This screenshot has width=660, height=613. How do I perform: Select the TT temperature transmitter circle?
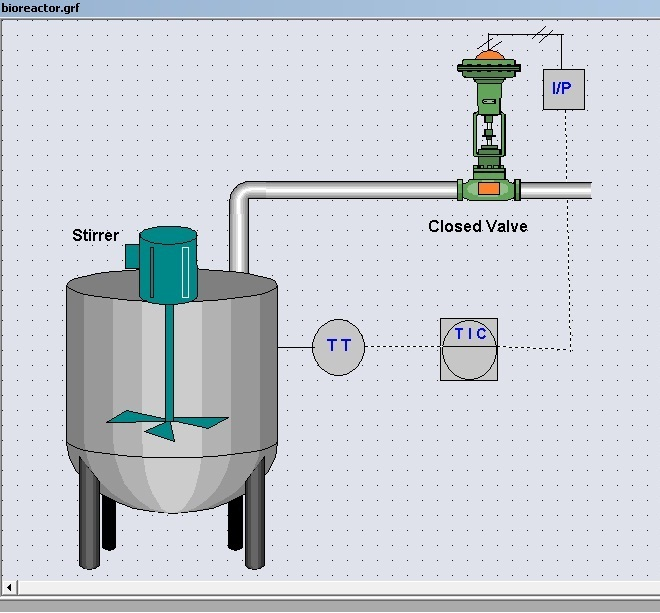339,346
